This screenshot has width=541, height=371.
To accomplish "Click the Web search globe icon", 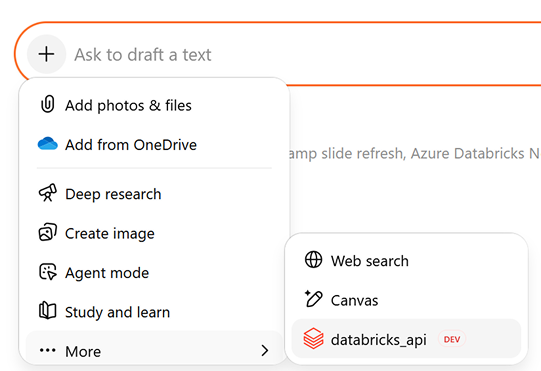I will (x=314, y=260).
